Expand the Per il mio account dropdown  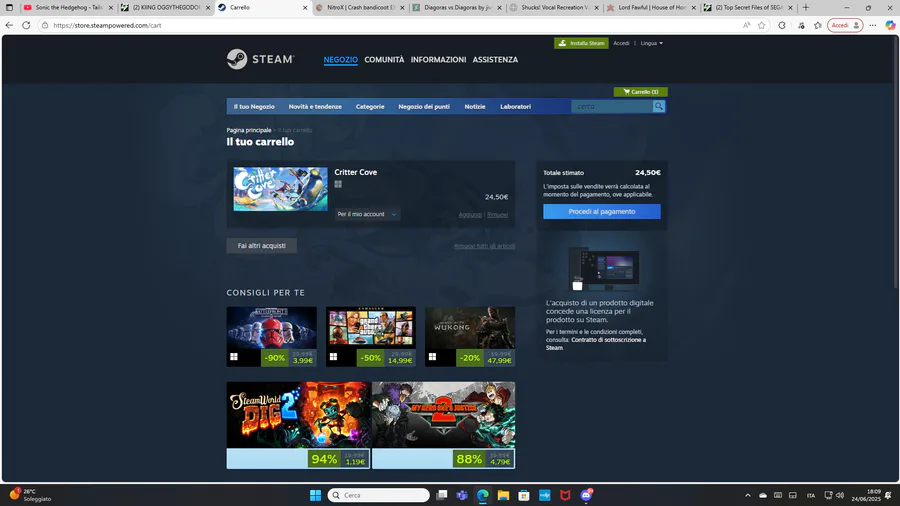367,214
